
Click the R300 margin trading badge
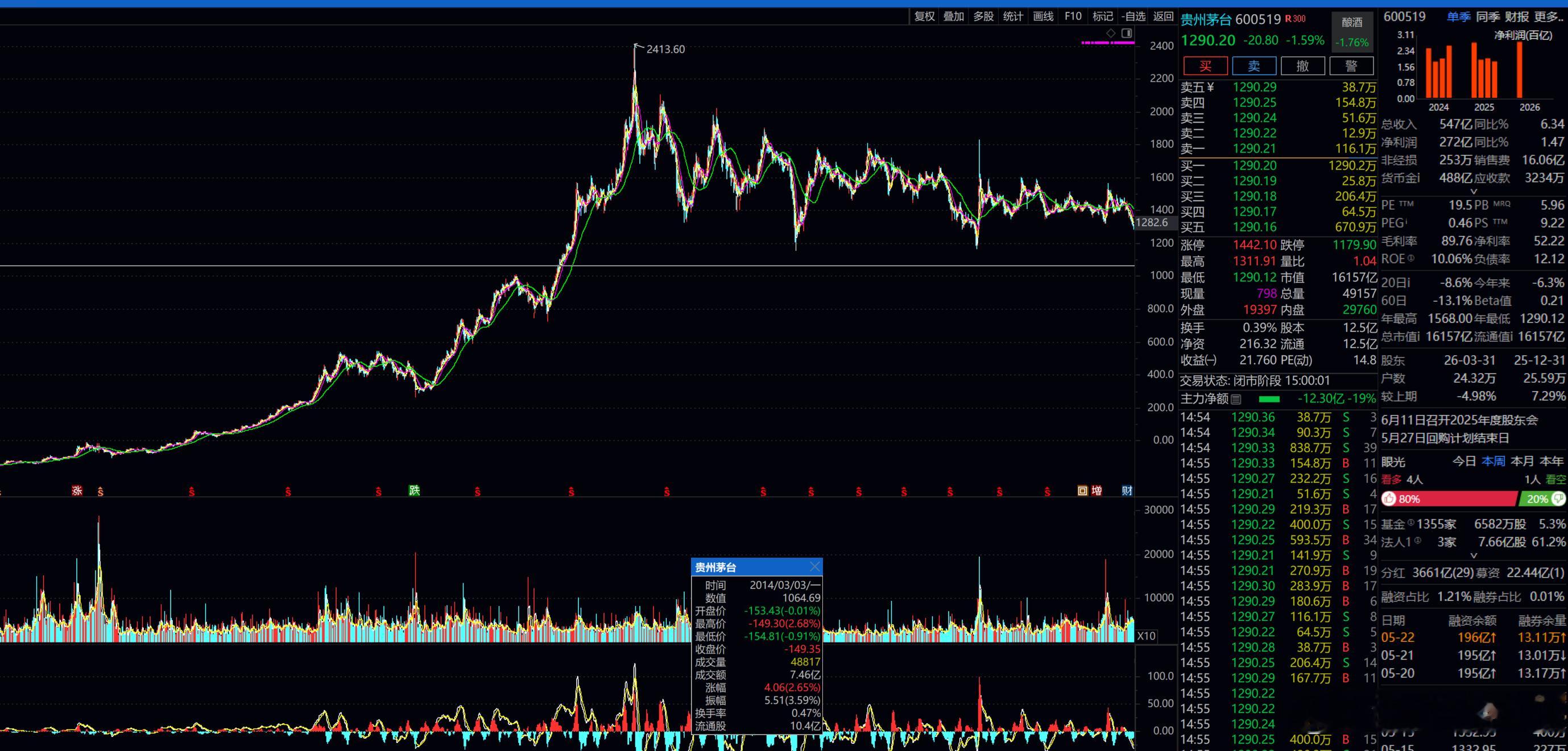[x=1296, y=19]
